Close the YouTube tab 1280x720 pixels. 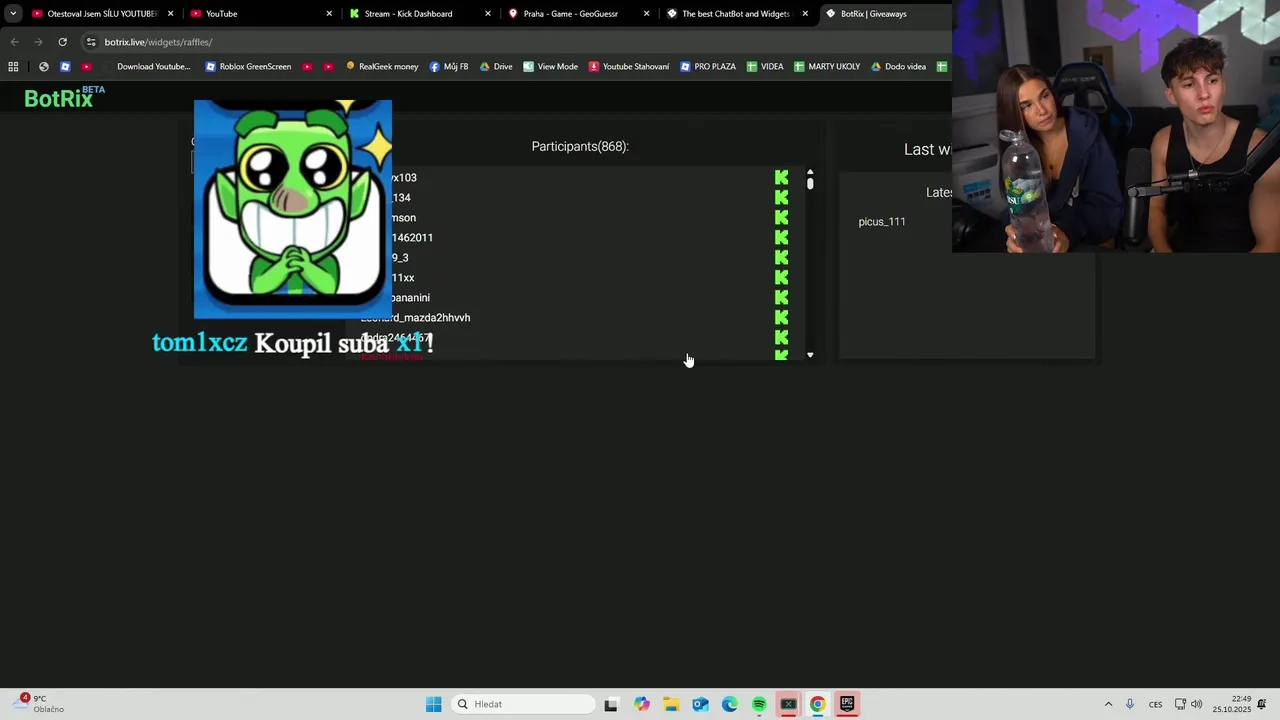[x=329, y=14]
